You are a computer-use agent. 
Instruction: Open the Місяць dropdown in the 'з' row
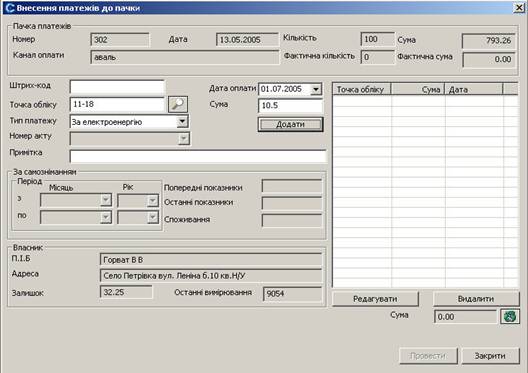pyautogui.click(x=106, y=200)
